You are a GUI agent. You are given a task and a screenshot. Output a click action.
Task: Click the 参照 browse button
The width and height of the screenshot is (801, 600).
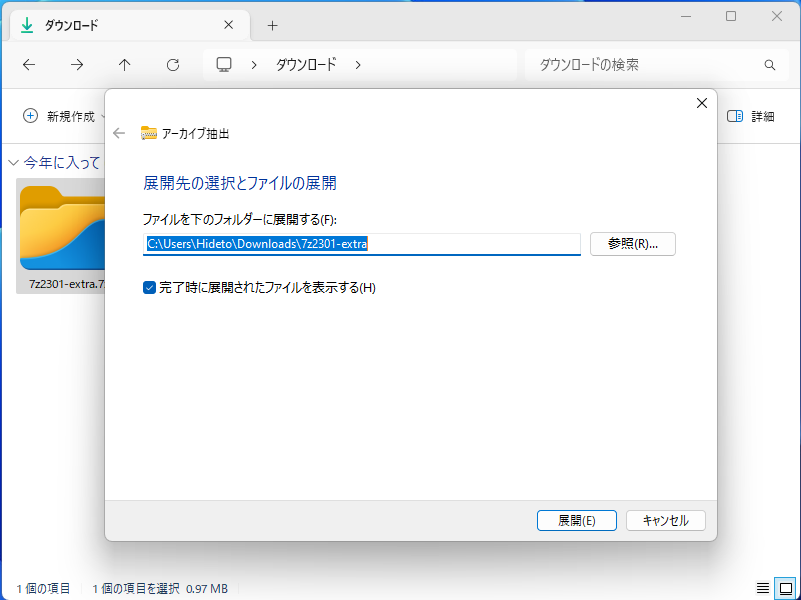tap(632, 244)
